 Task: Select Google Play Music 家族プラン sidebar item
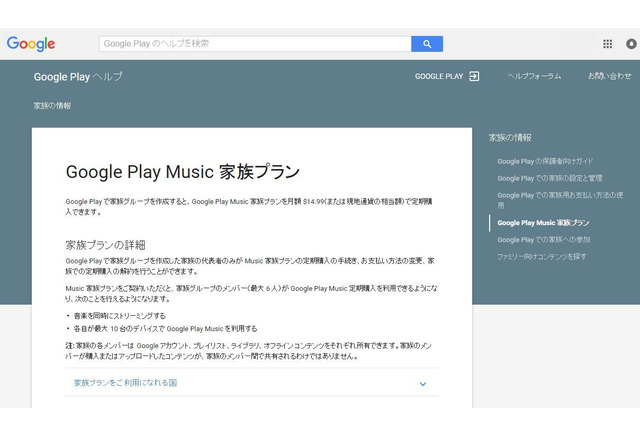(543, 223)
